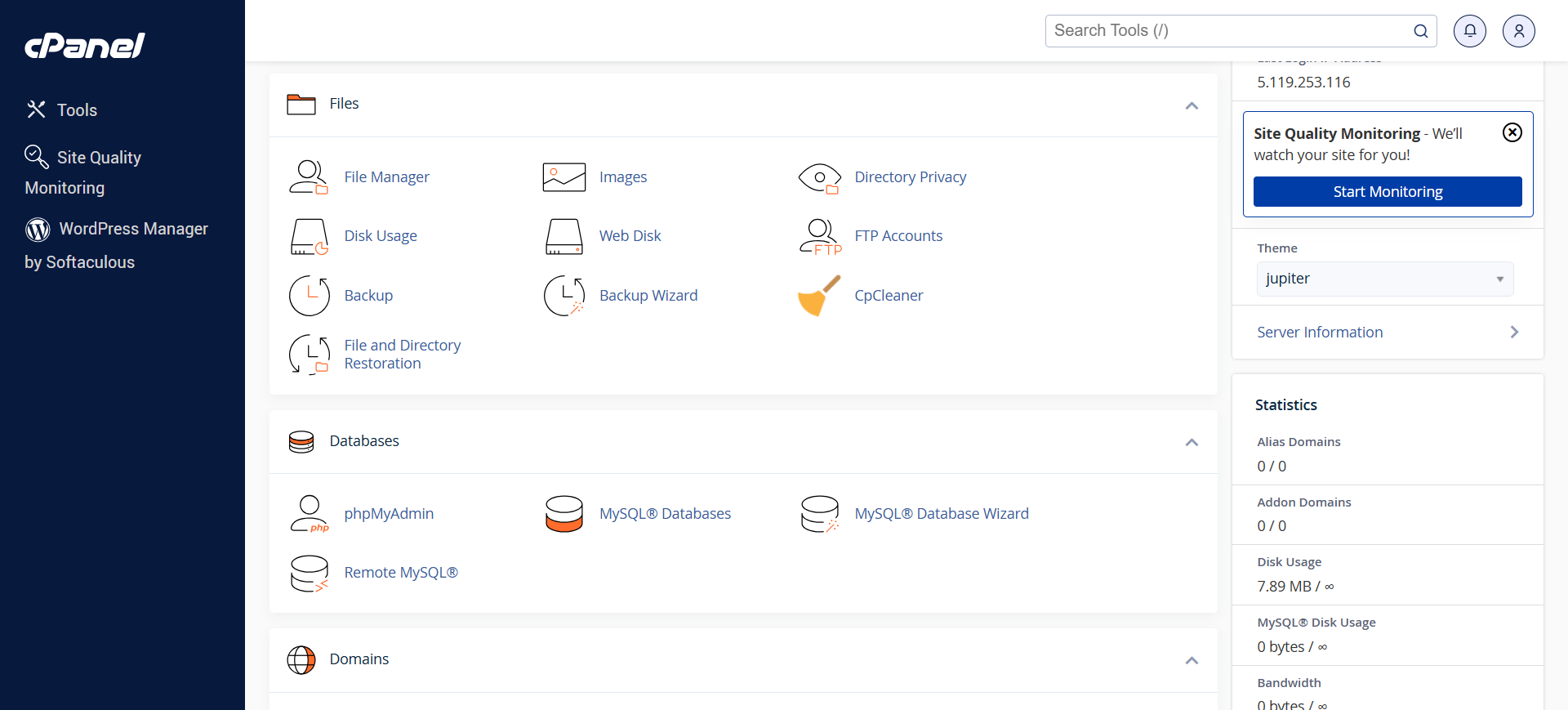Open the FTP Accounts link
This screenshot has width=1568, height=710.
[898, 236]
